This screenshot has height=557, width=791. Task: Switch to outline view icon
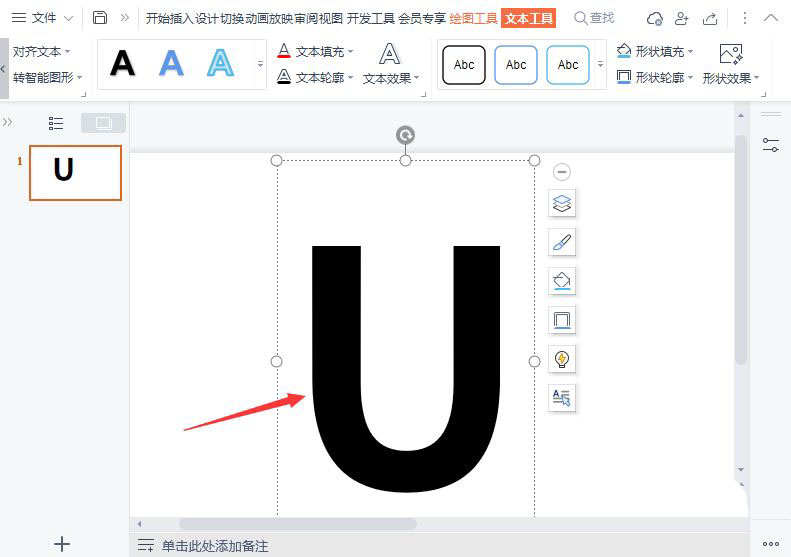(x=55, y=123)
